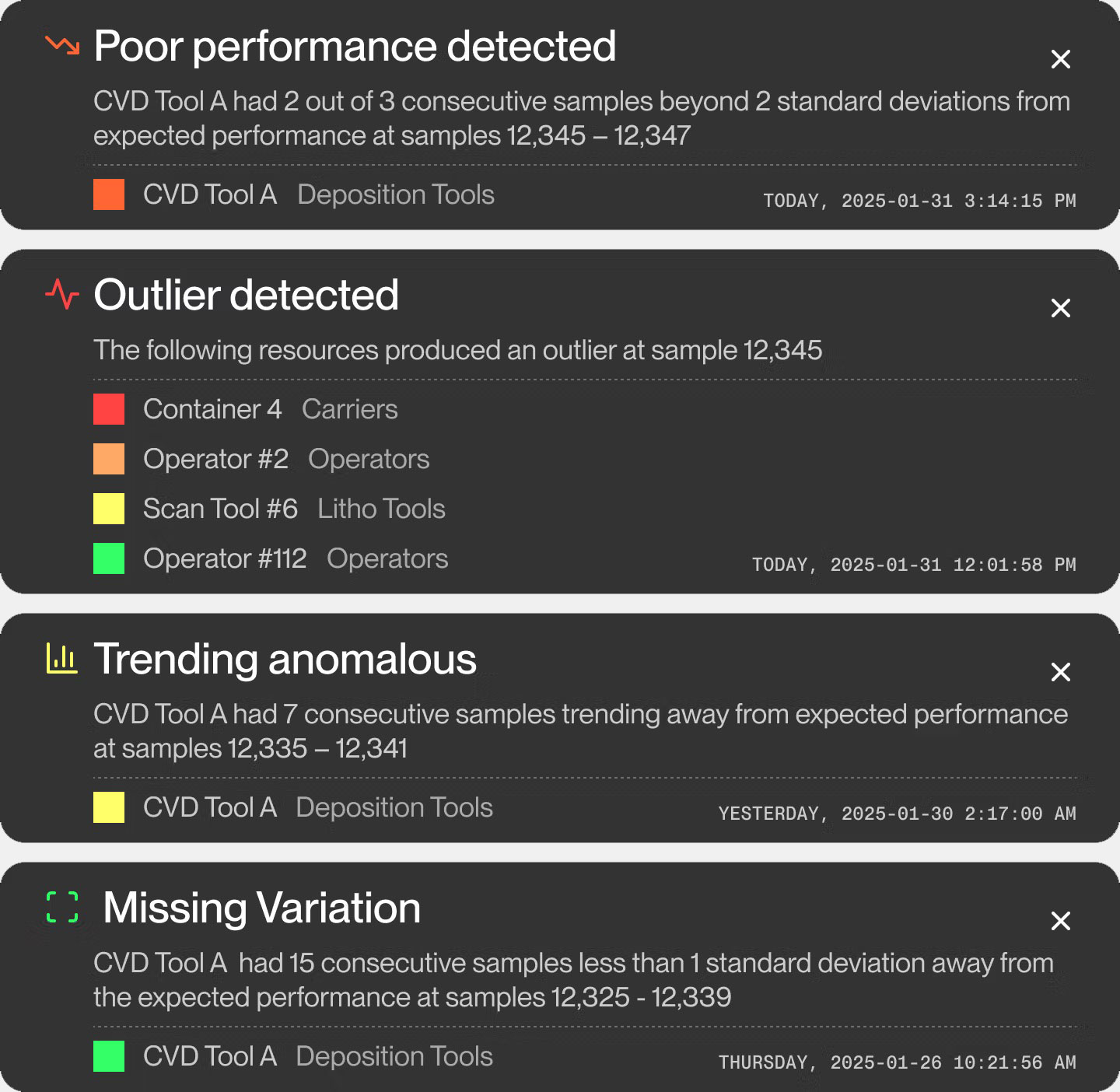
Task: Open the CVD Tool A resource in Poor performance card
Action: [x=209, y=194]
